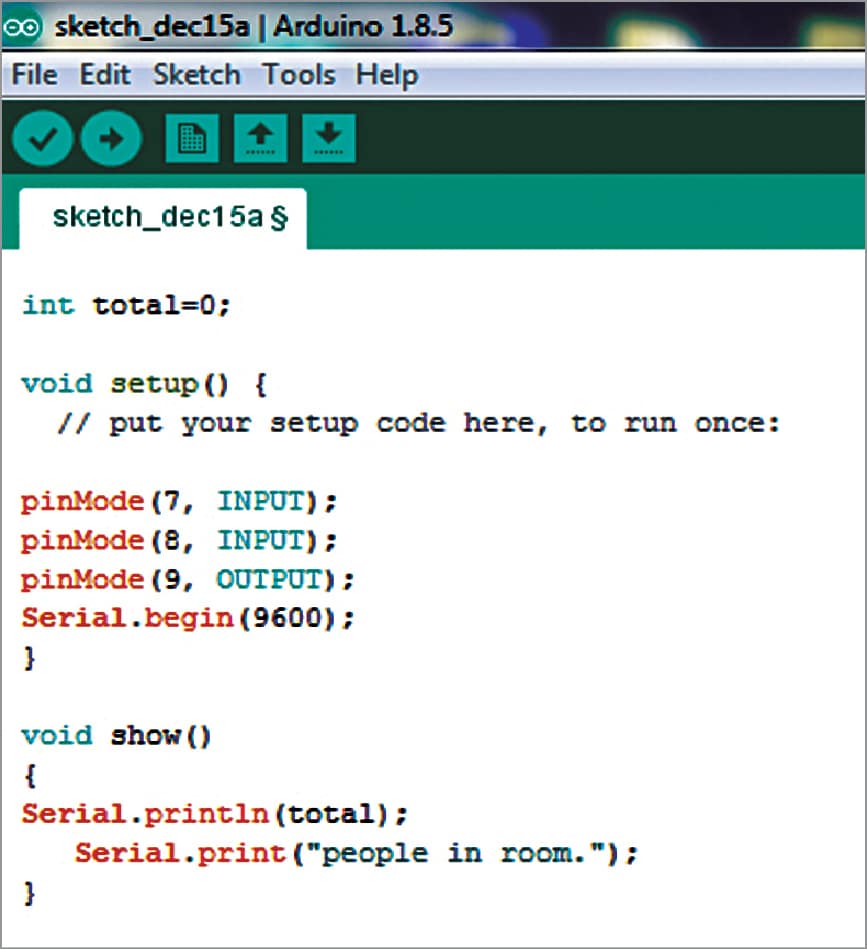Image resolution: width=867 pixels, height=949 pixels.
Task: Click the pinMode(9, OUTPUT) line
Action: (x=188, y=579)
